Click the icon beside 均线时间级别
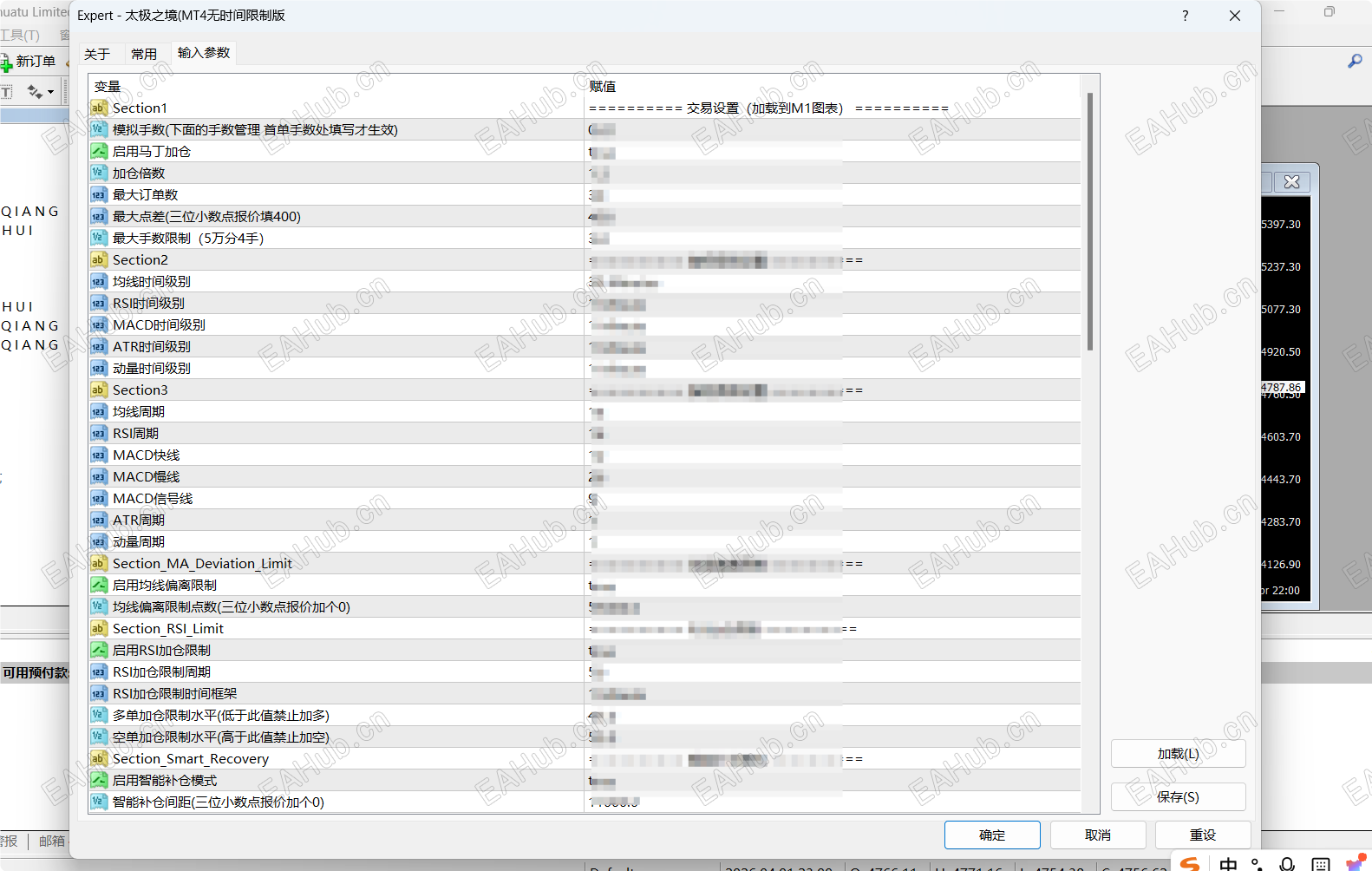1372x871 pixels. pos(98,281)
